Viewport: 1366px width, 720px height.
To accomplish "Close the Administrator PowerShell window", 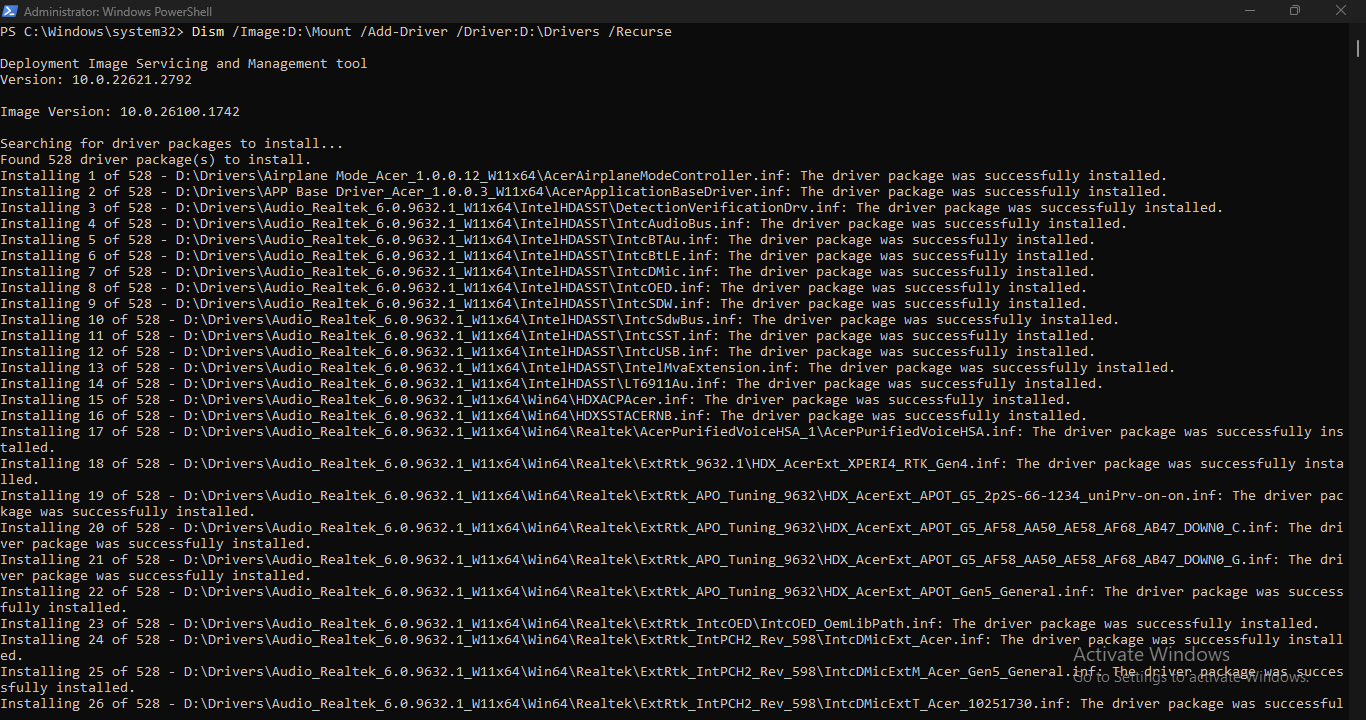I will click(x=1341, y=11).
